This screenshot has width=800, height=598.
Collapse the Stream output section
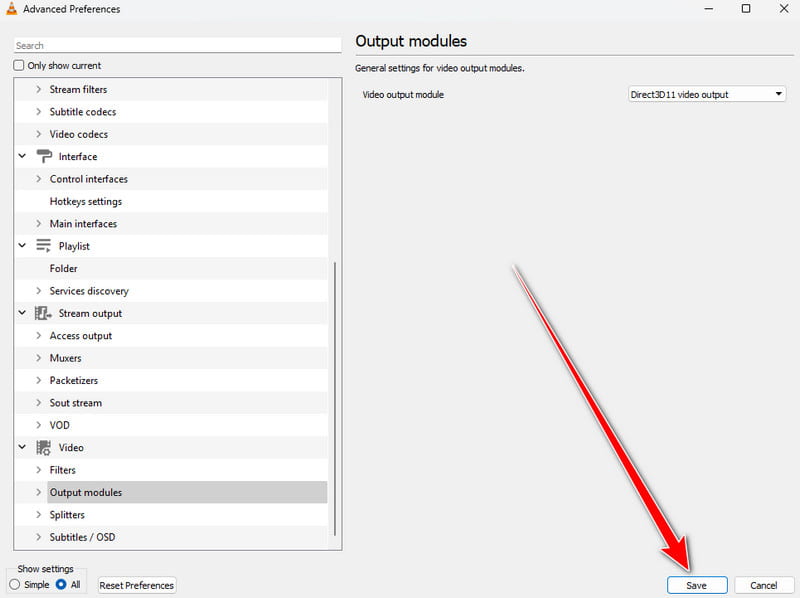click(x=22, y=313)
